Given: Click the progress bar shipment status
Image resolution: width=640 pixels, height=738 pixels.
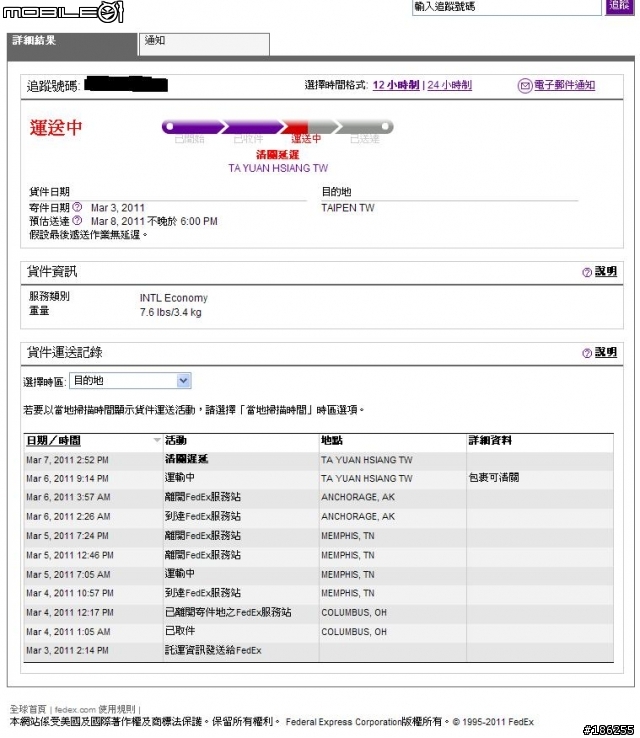Looking at the screenshot, I should (x=278, y=127).
